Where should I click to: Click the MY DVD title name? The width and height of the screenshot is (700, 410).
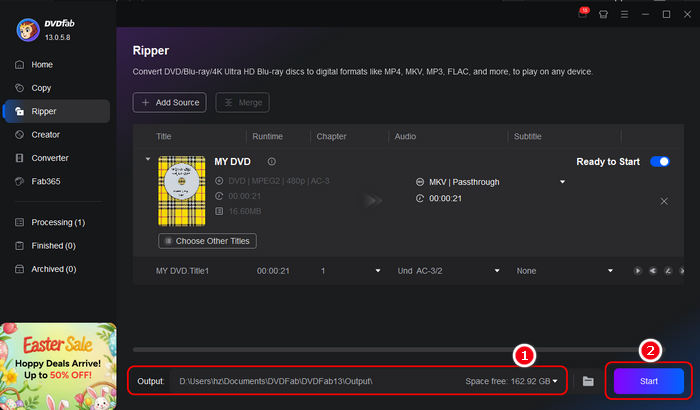click(232, 162)
